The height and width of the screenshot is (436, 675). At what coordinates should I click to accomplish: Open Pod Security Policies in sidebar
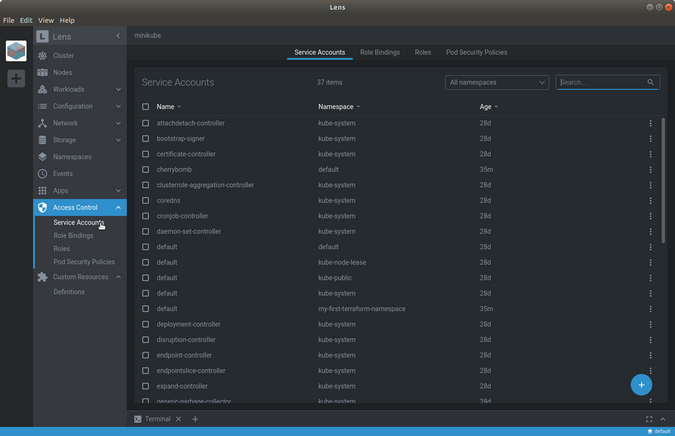point(83,261)
